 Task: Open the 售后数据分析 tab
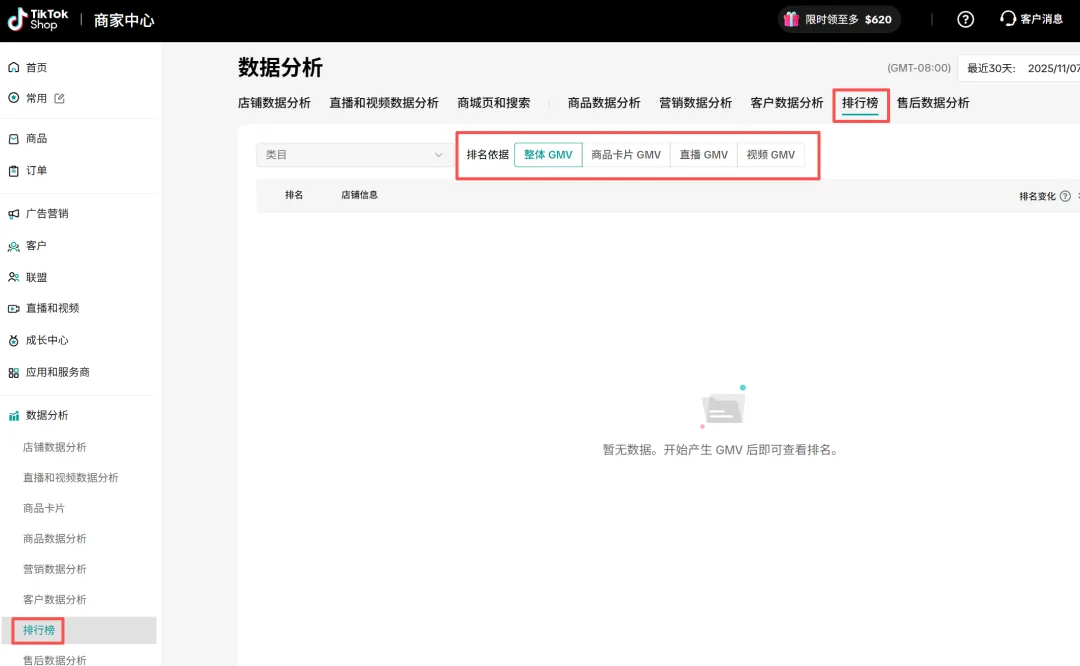click(932, 103)
